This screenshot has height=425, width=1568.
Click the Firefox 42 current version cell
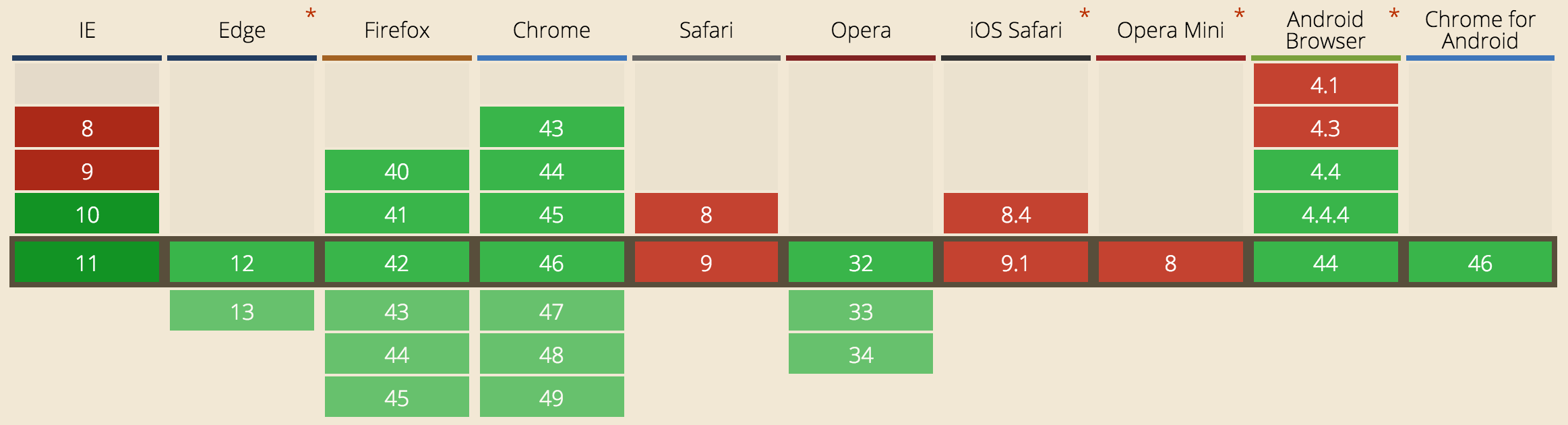(397, 262)
